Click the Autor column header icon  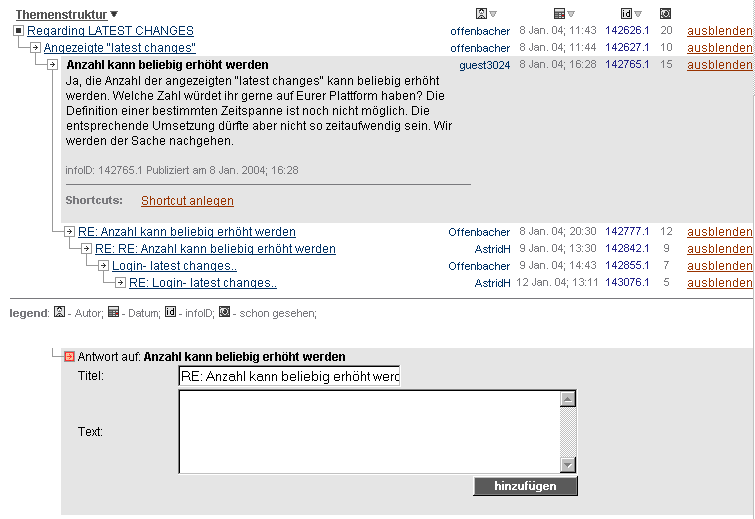pos(481,14)
